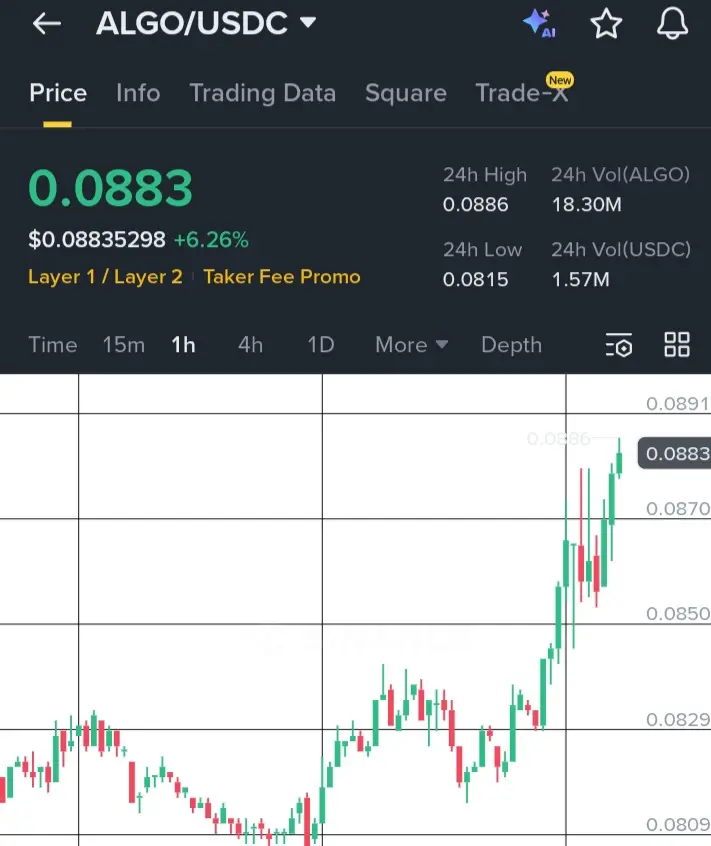Tap the current price 0.0883 headline
The height and width of the screenshot is (846, 711).
pyautogui.click(x=110, y=188)
